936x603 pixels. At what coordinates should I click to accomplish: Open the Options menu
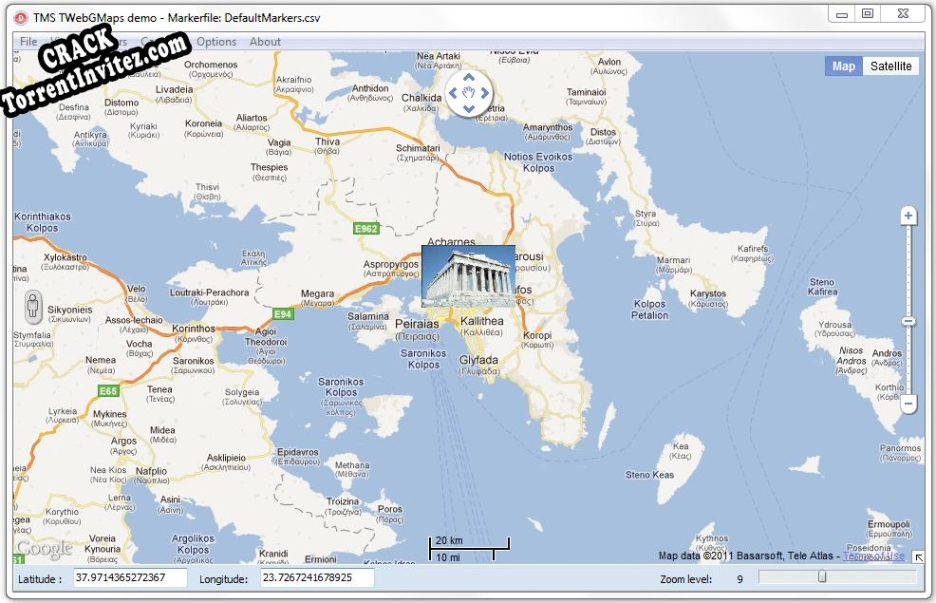216,42
